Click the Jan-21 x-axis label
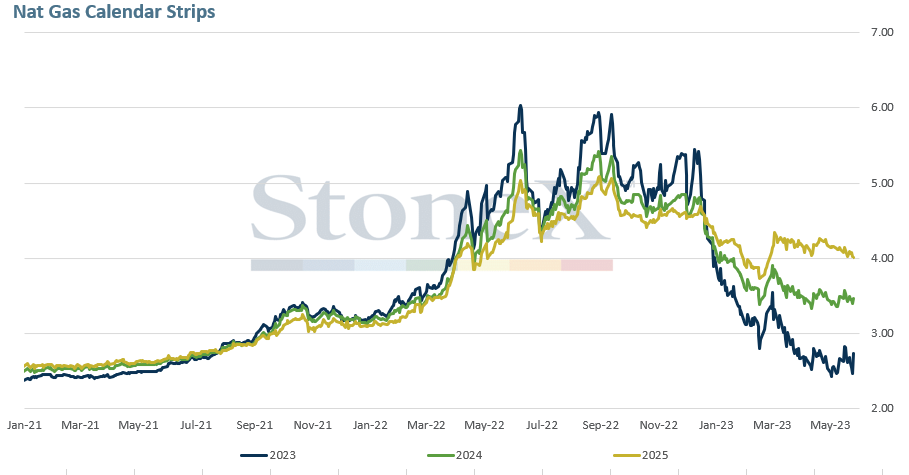The image size is (909, 475). (24, 425)
